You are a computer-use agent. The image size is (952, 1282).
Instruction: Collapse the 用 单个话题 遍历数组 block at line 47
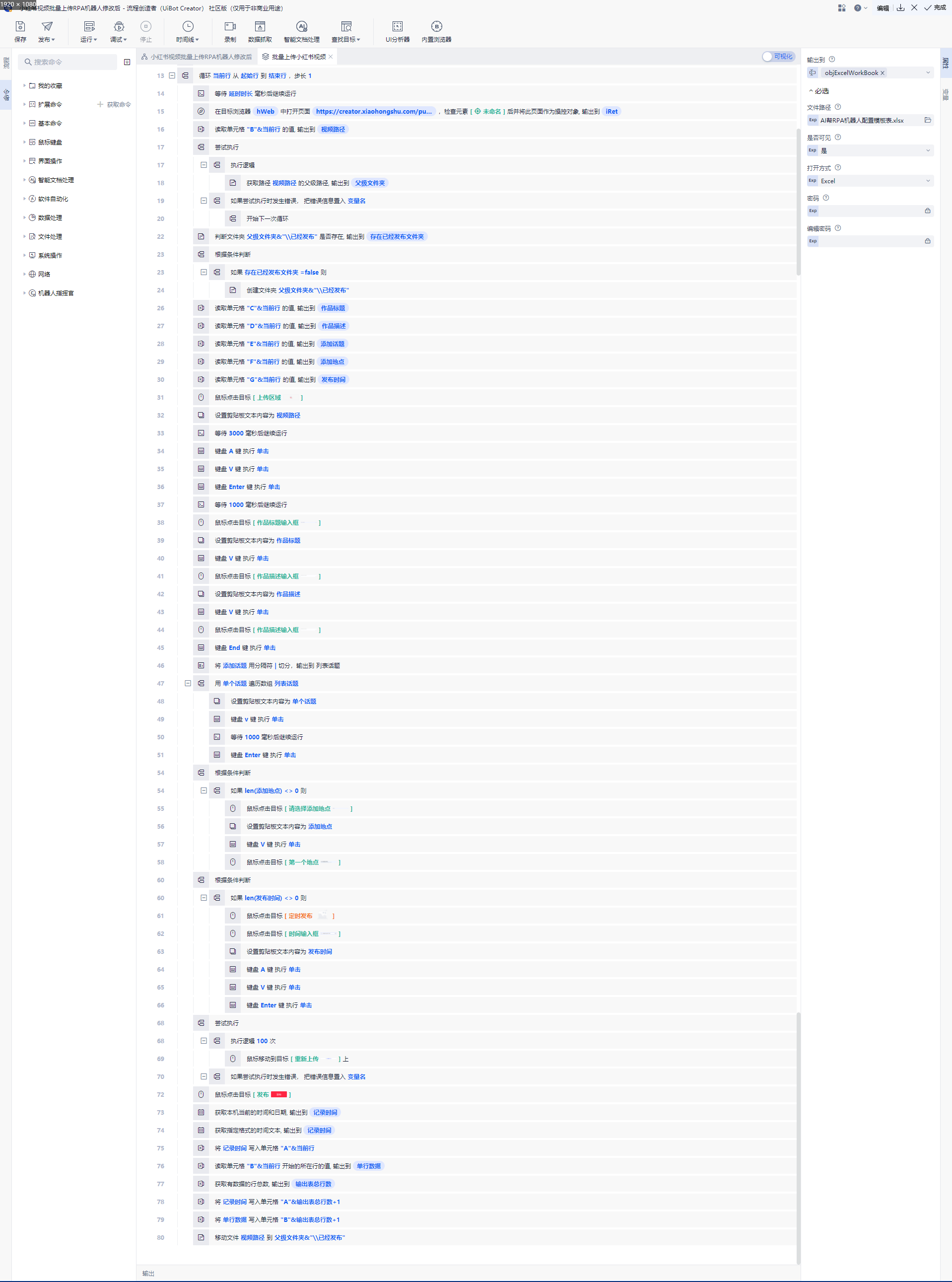pos(188,683)
